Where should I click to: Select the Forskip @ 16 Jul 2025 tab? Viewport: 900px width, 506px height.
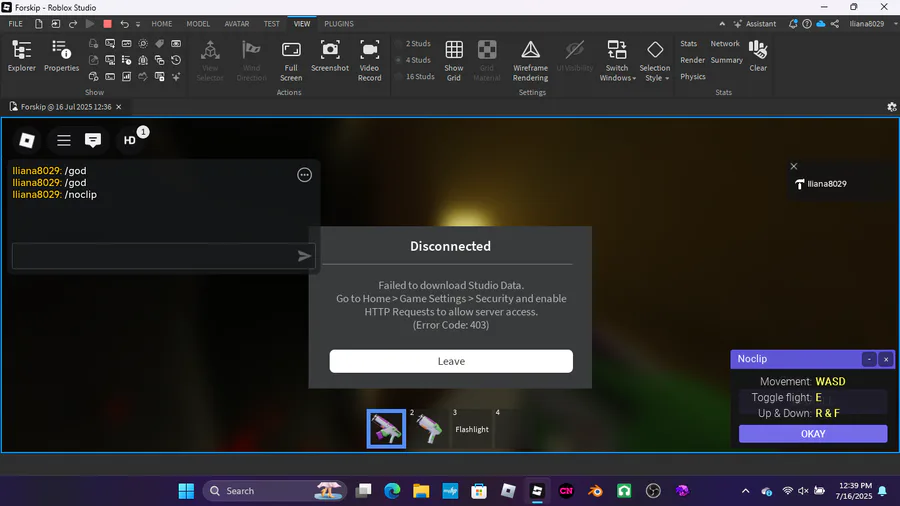pyautogui.click(x=65, y=107)
